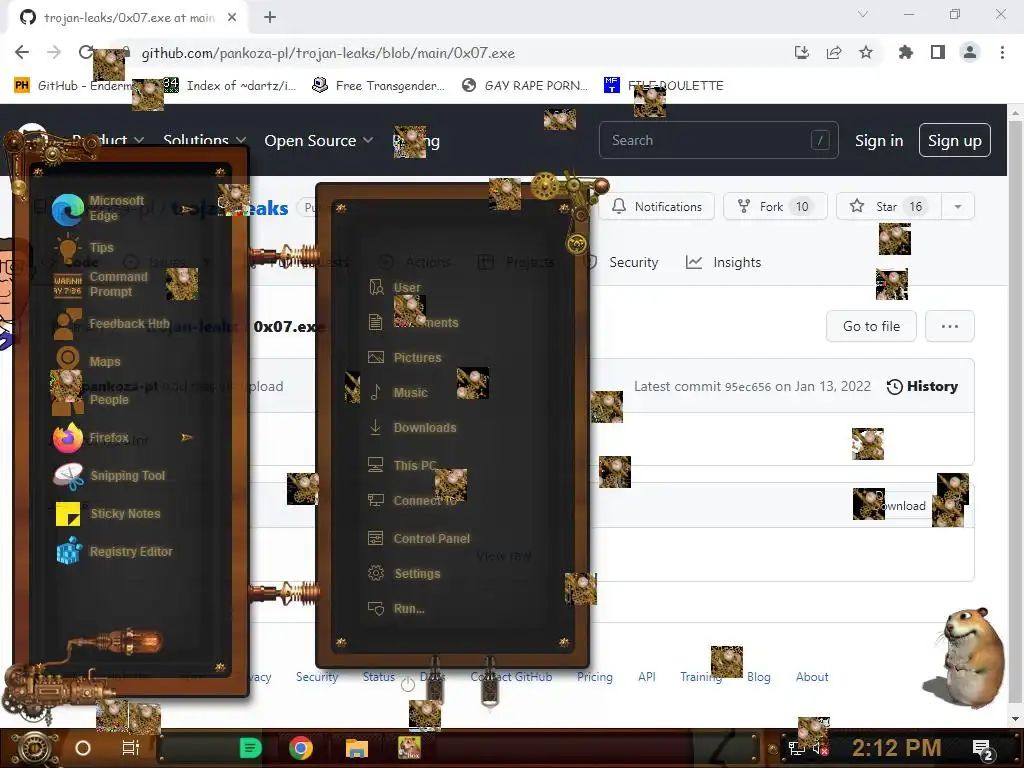
Task: Click the Go to file button
Action: click(x=871, y=326)
